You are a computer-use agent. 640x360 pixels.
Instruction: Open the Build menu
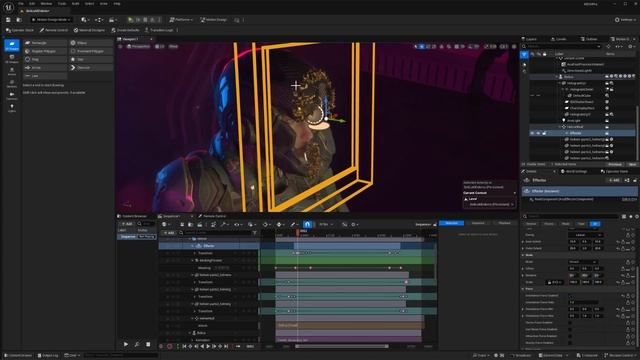pos(76,4)
